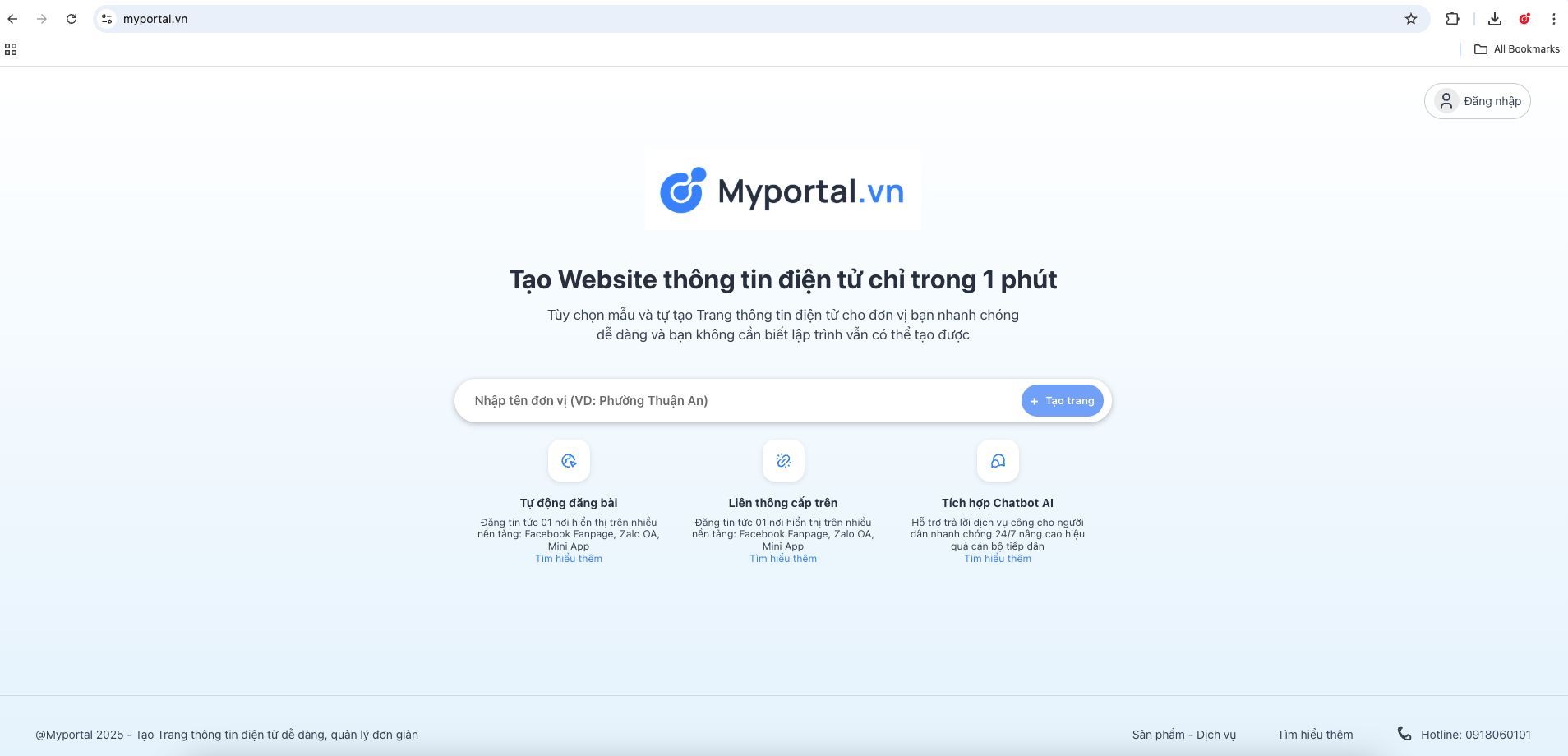Open Sản phẩm - Dịch vụ footer link

pyautogui.click(x=1183, y=735)
